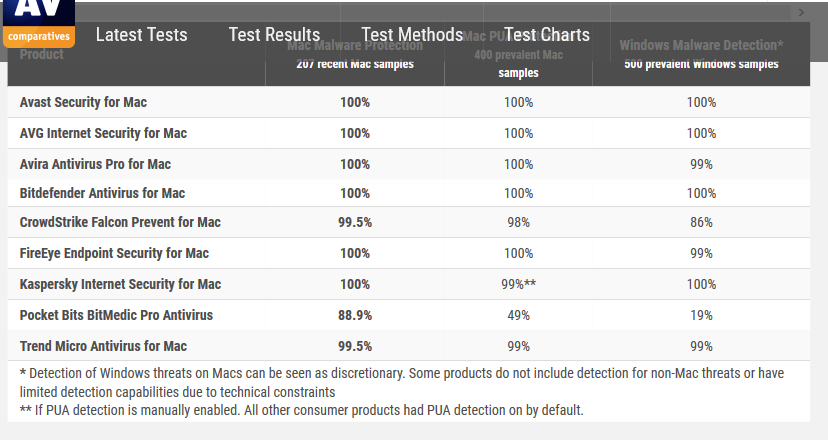Image resolution: width=828 pixels, height=440 pixels.
Task: Select the Avast Security for Mac row label
Action: 84,102
